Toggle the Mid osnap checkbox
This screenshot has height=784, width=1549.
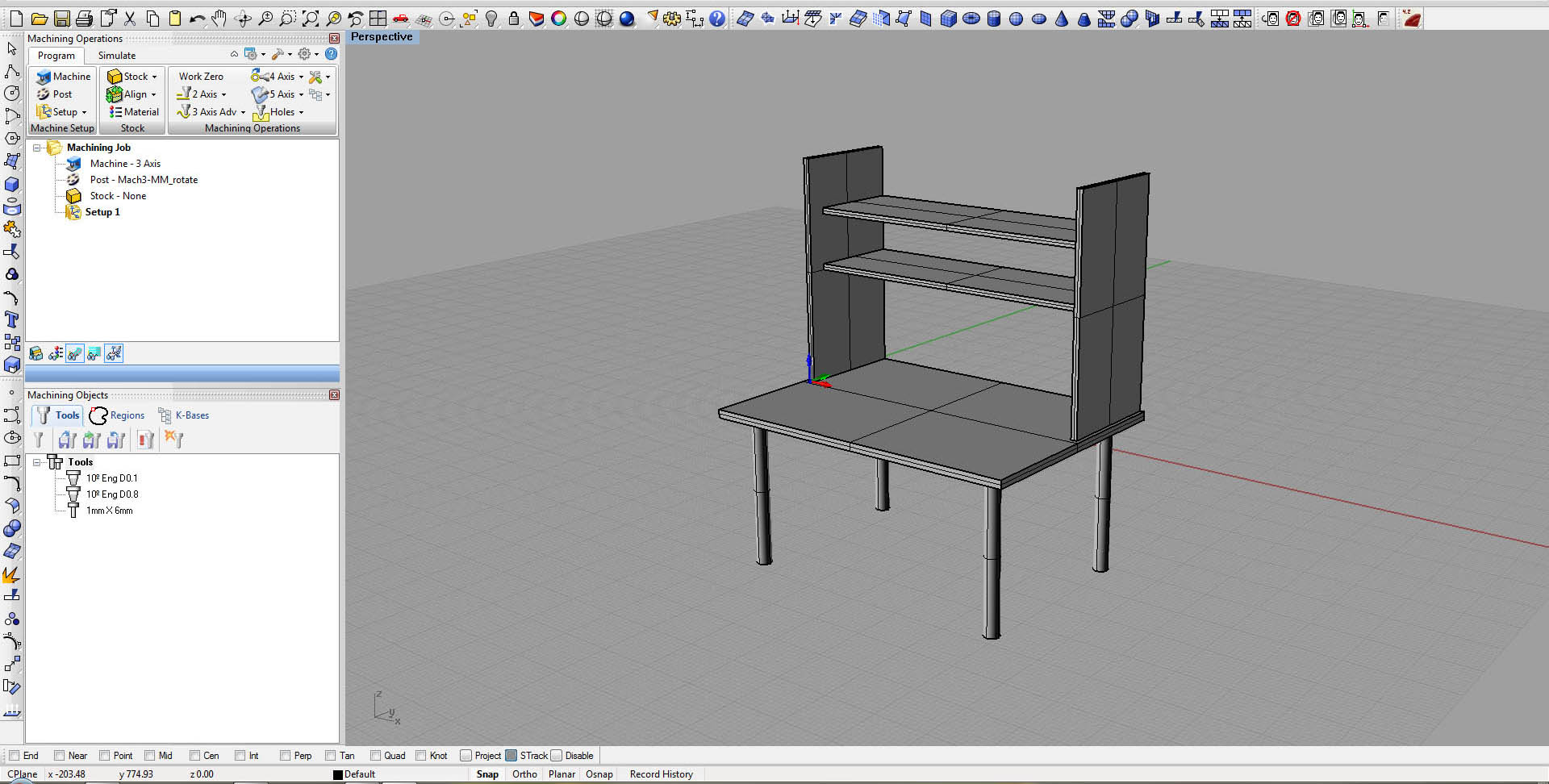tap(149, 756)
